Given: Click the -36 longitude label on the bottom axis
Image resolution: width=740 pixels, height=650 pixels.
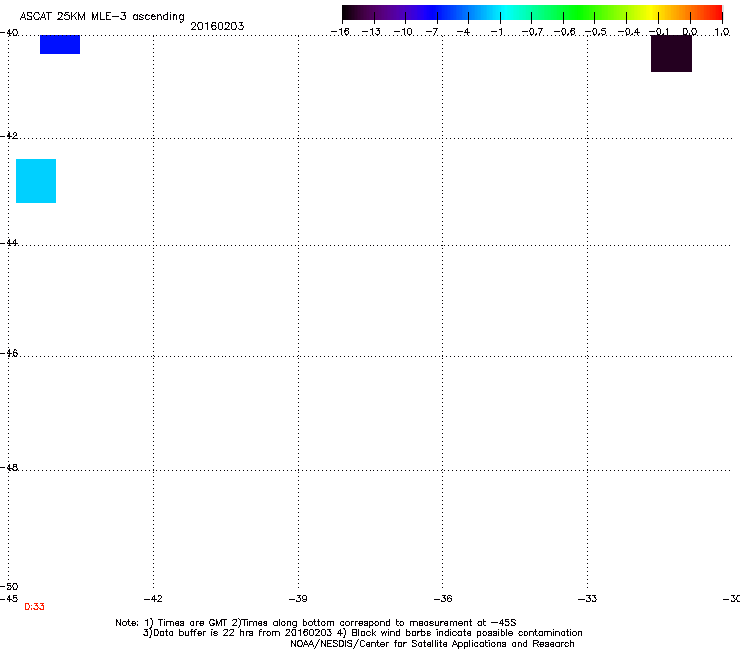Looking at the screenshot, I should tap(443, 599).
